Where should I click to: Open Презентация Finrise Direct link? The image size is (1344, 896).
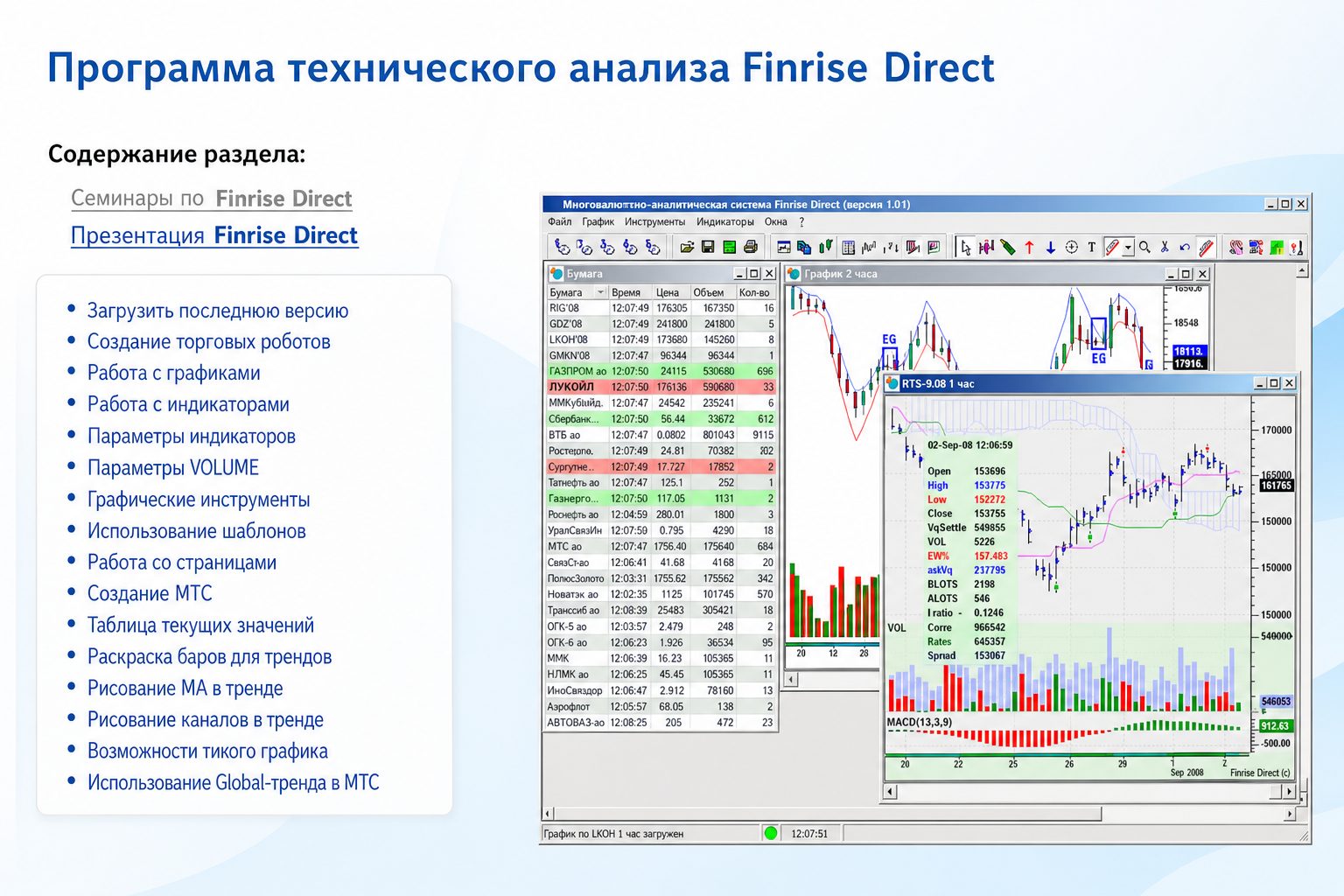click(214, 235)
